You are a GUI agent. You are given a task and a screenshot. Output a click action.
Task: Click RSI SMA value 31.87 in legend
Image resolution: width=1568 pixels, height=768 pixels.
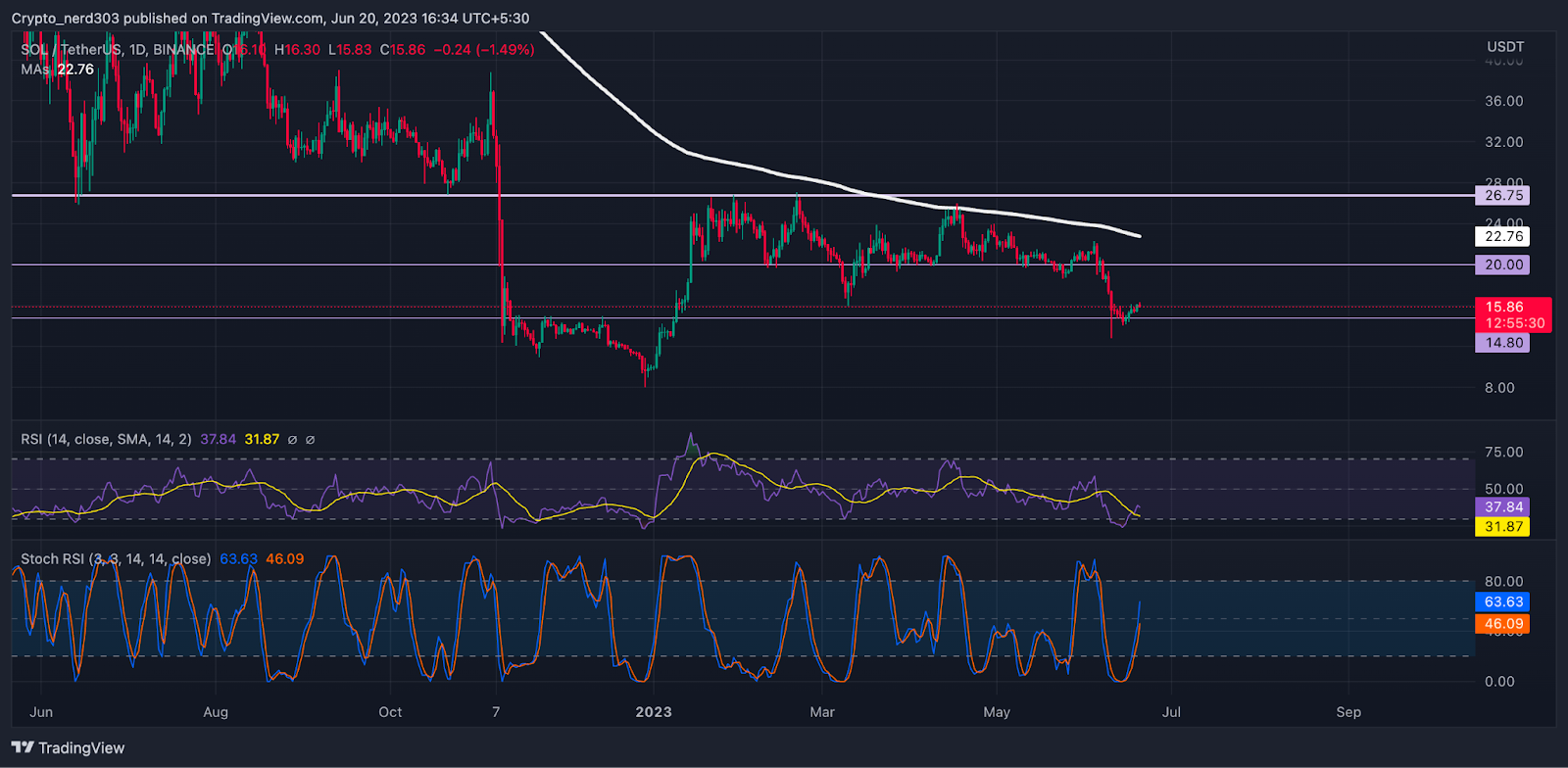pyautogui.click(x=262, y=440)
